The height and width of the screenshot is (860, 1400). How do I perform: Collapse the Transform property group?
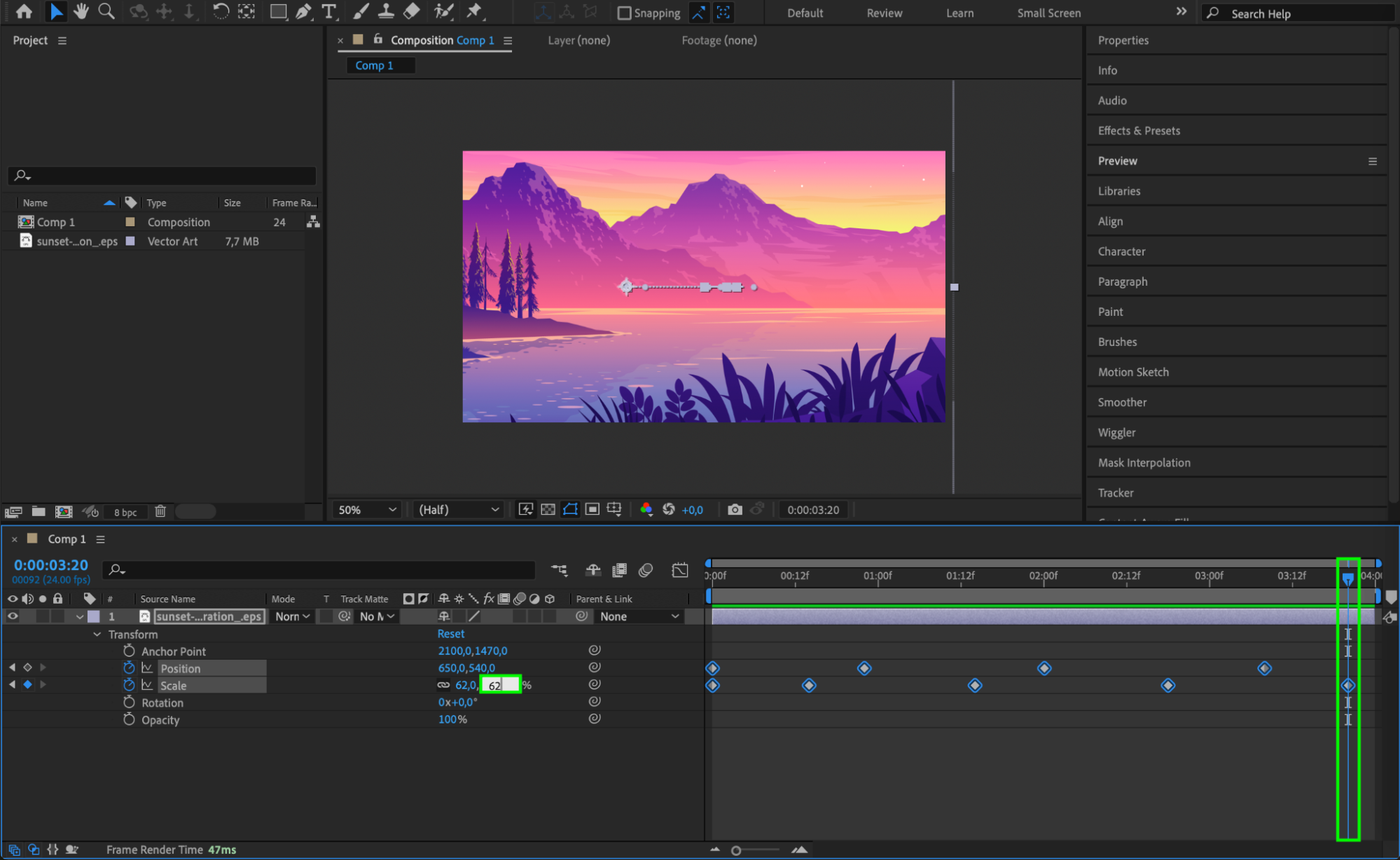pyautogui.click(x=97, y=634)
